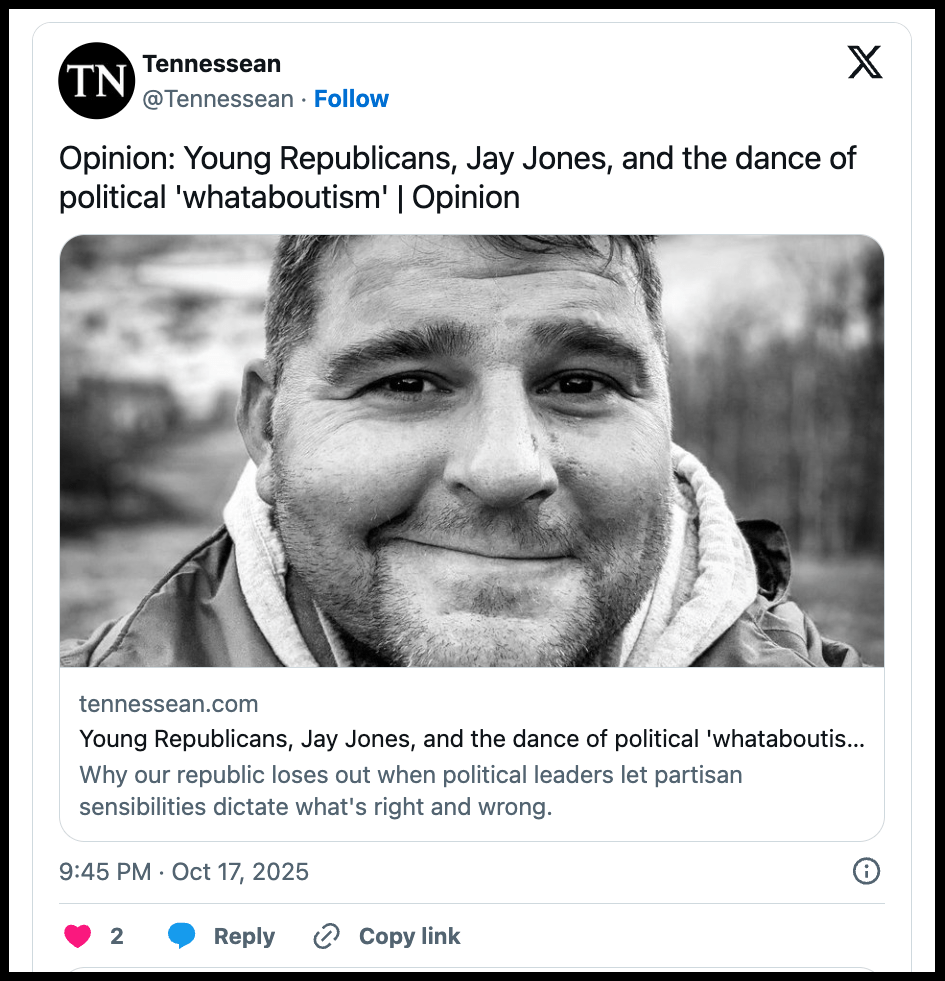
Task: Open the card's Young Republicans, Jay Jones headline
Action: click(472, 740)
